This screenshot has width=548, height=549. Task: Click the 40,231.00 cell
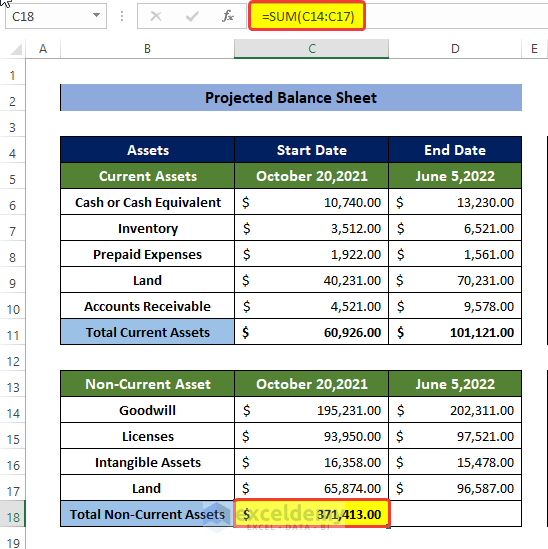click(311, 280)
